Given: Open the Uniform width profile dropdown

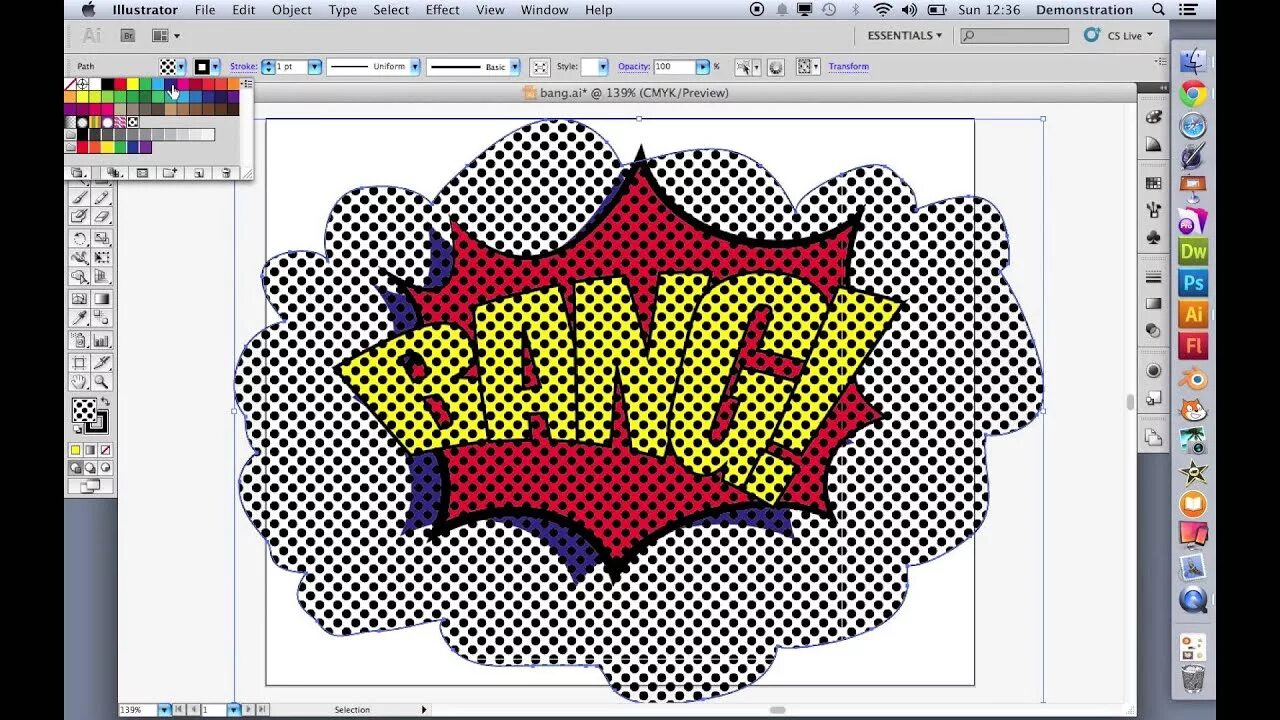Looking at the screenshot, I should [x=415, y=66].
